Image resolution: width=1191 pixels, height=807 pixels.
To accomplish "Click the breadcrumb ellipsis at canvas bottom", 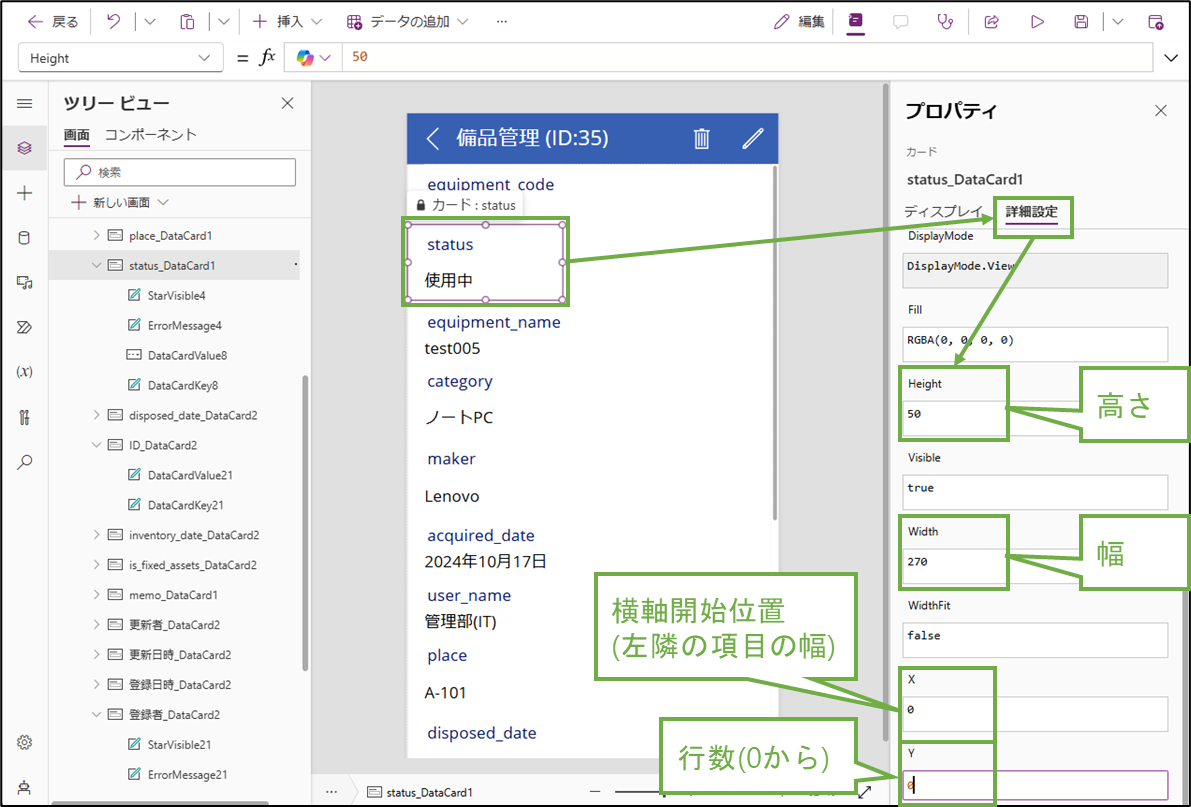I will 331,792.
